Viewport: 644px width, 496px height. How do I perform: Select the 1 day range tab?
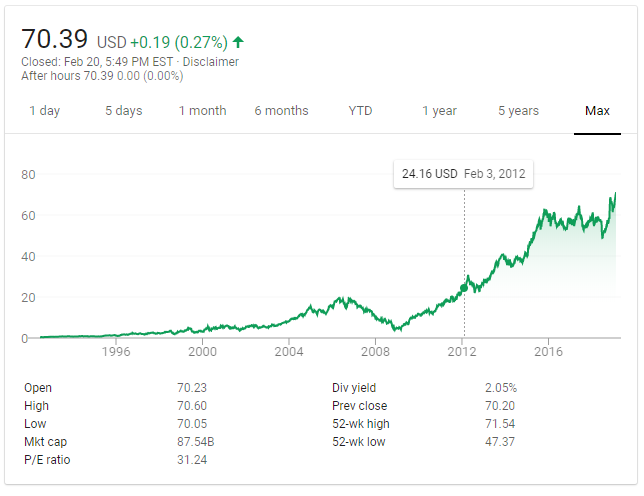click(44, 111)
